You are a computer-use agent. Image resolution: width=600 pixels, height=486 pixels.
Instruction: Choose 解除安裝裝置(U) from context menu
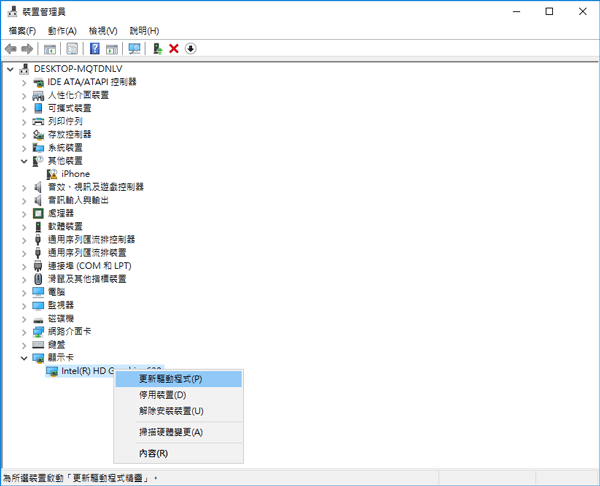[179, 411]
